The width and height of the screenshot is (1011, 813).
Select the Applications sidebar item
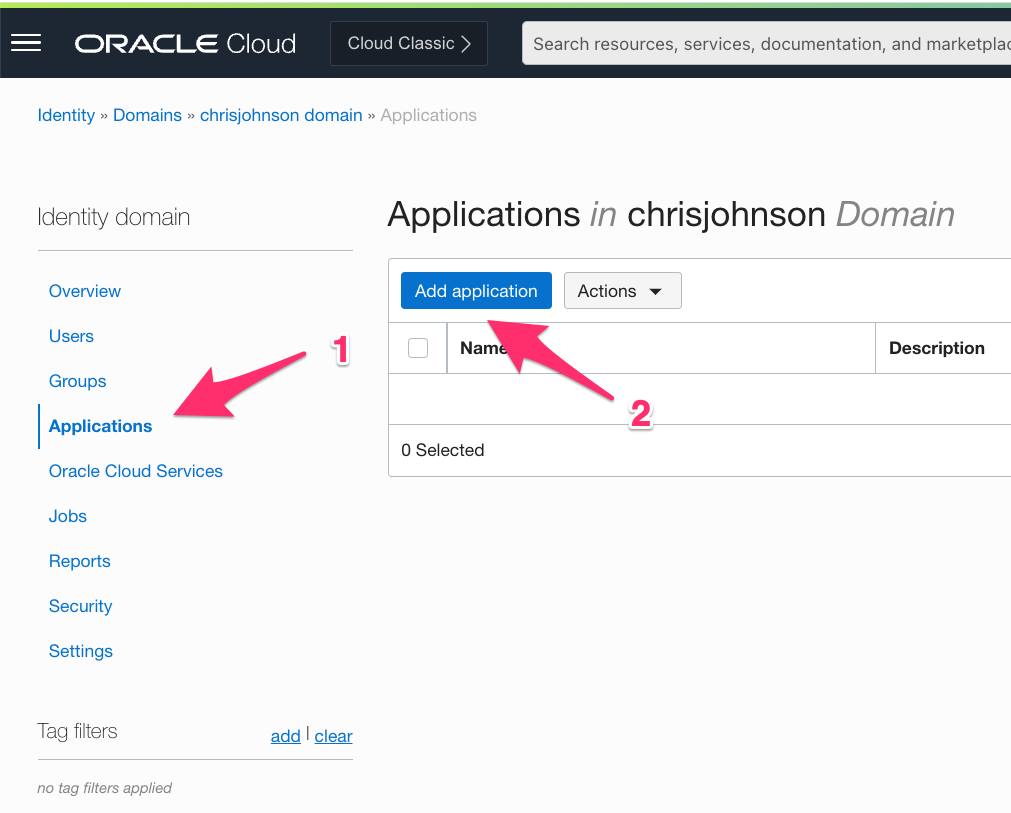click(x=100, y=426)
